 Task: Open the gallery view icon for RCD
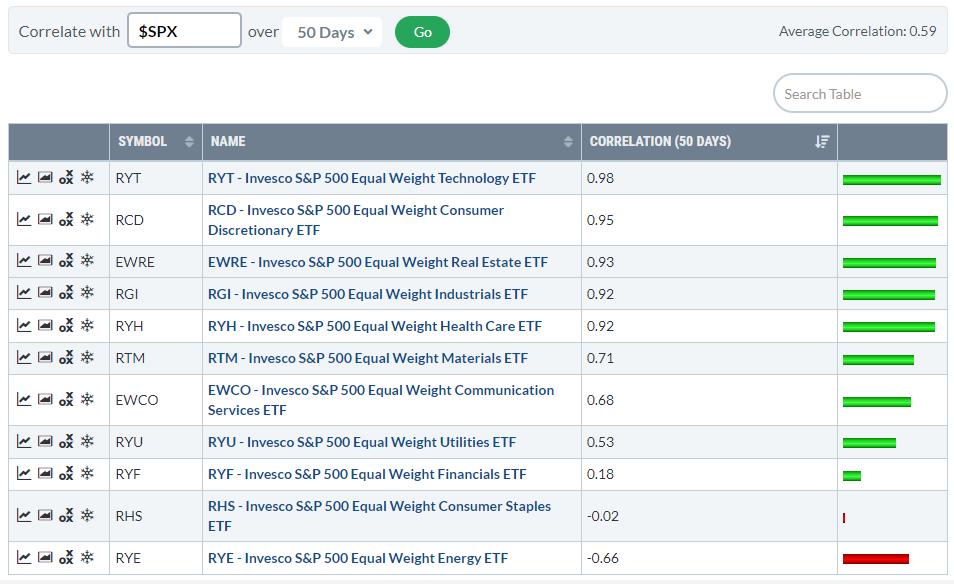[45, 220]
